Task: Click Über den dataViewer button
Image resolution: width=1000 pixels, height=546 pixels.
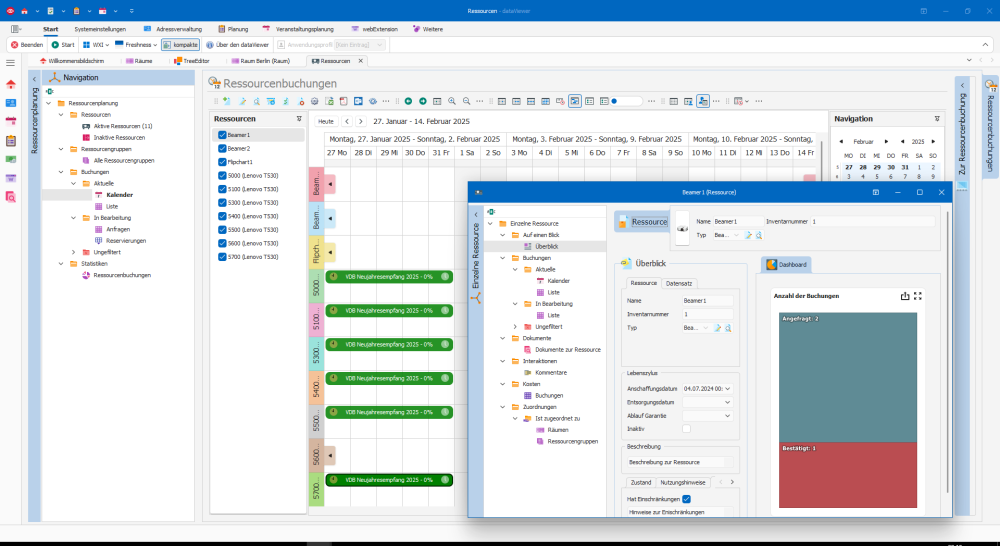Action: click(x=237, y=45)
